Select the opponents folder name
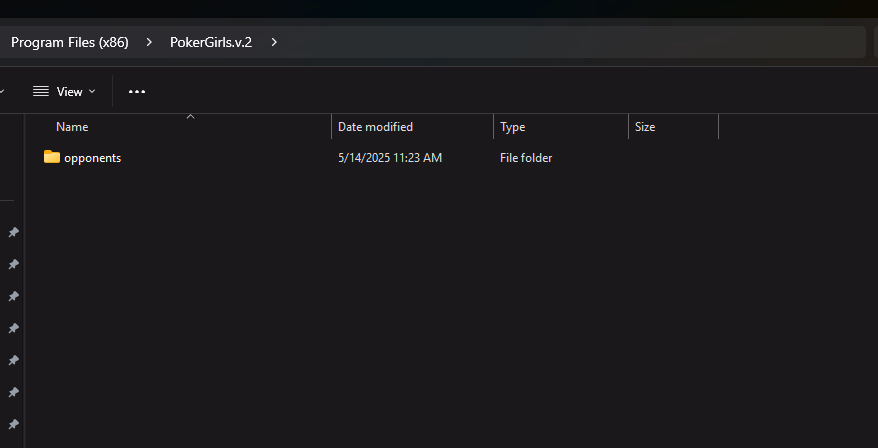Image resolution: width=878 pixels, height=448 pixels. 92,158
